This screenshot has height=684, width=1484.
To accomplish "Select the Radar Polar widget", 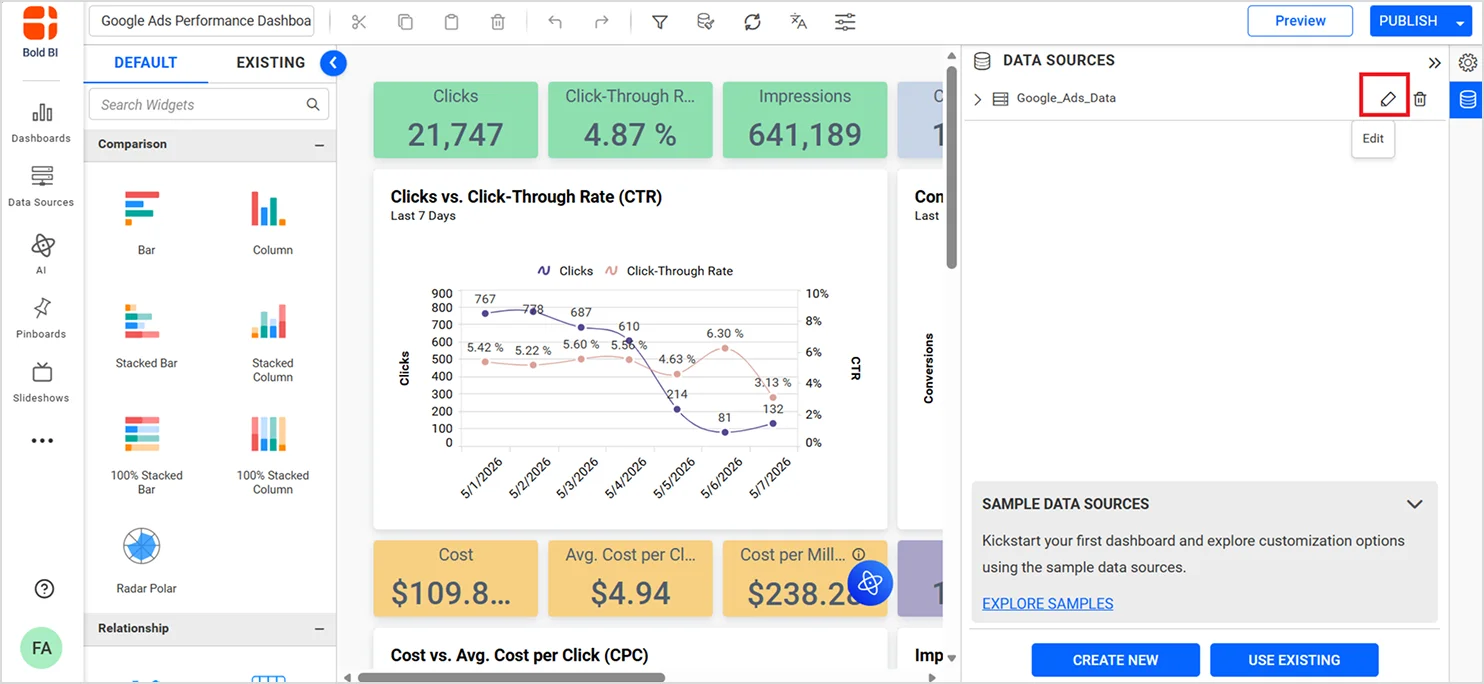I will 146,560.
